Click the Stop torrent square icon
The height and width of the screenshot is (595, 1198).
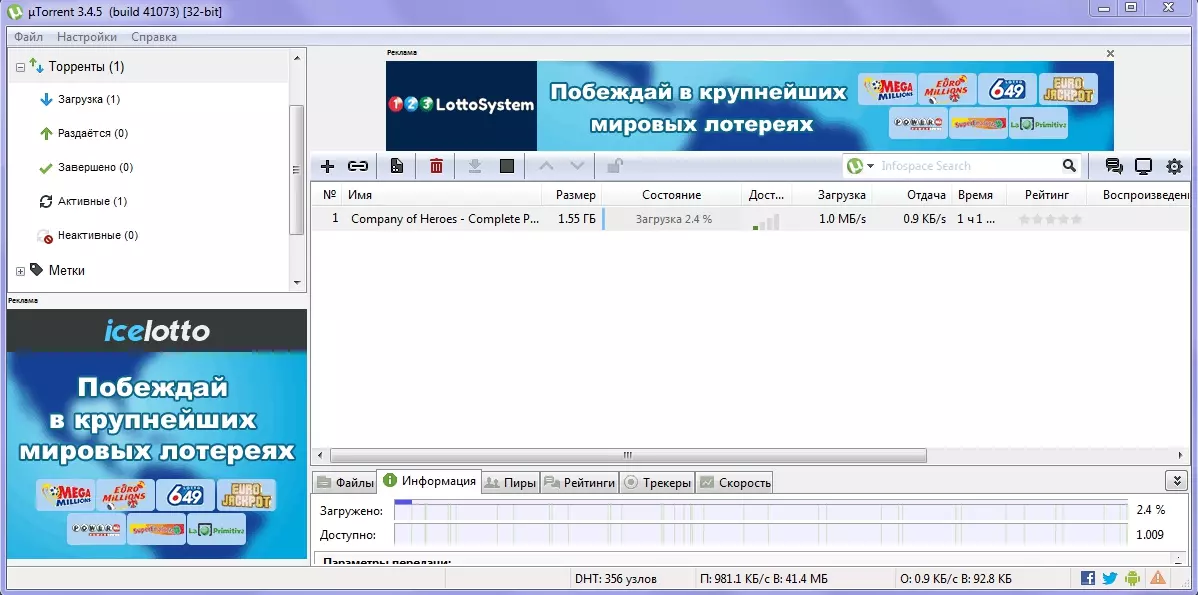[507, 166]
